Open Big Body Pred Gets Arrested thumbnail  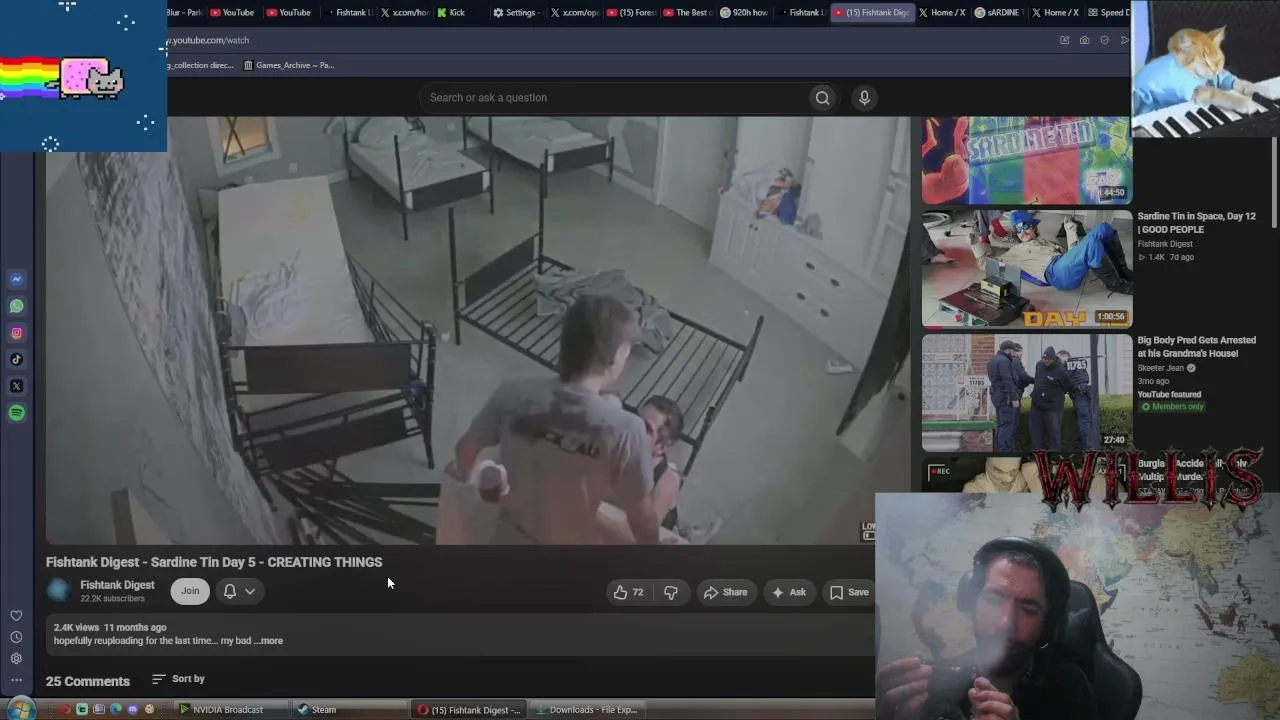[1027, 392]
